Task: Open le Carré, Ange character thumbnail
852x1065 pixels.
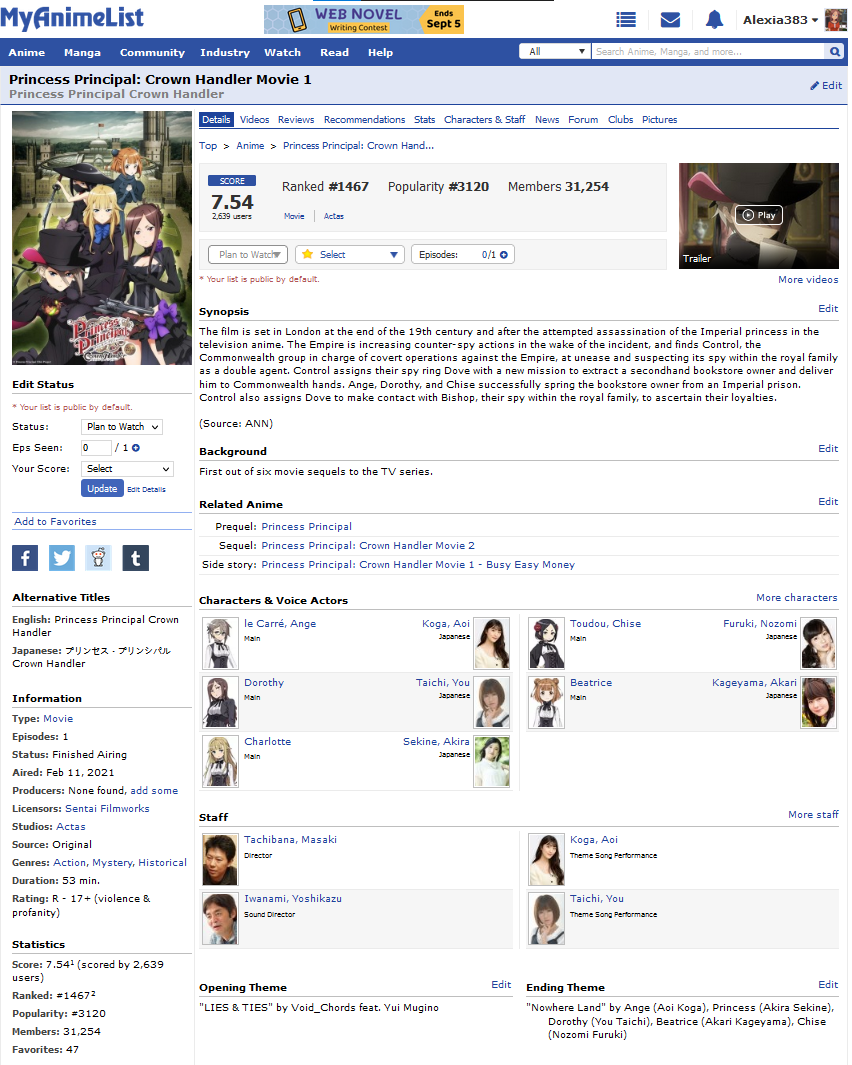Action: point(220,643)
